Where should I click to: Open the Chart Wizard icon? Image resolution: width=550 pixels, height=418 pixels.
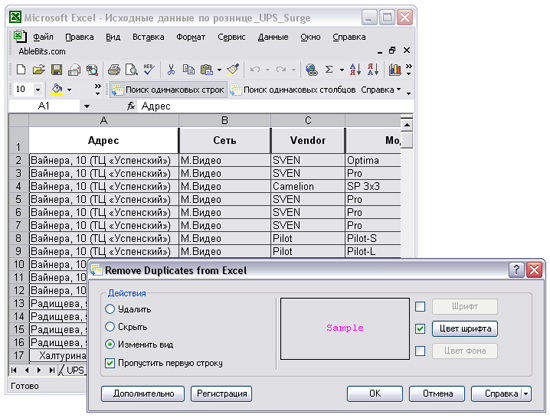pyautogui.click(x=395, y=70)
